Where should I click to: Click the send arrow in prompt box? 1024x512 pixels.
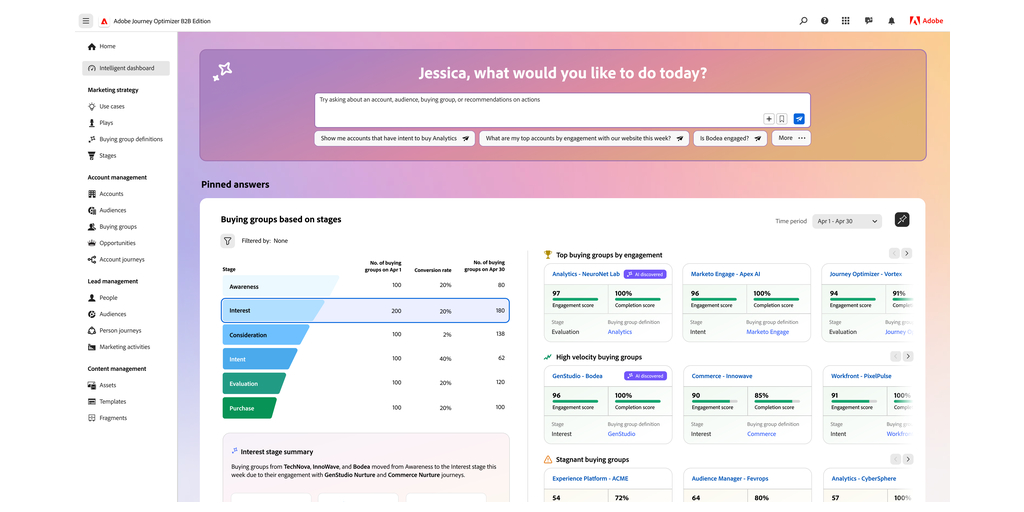(799, 119)
